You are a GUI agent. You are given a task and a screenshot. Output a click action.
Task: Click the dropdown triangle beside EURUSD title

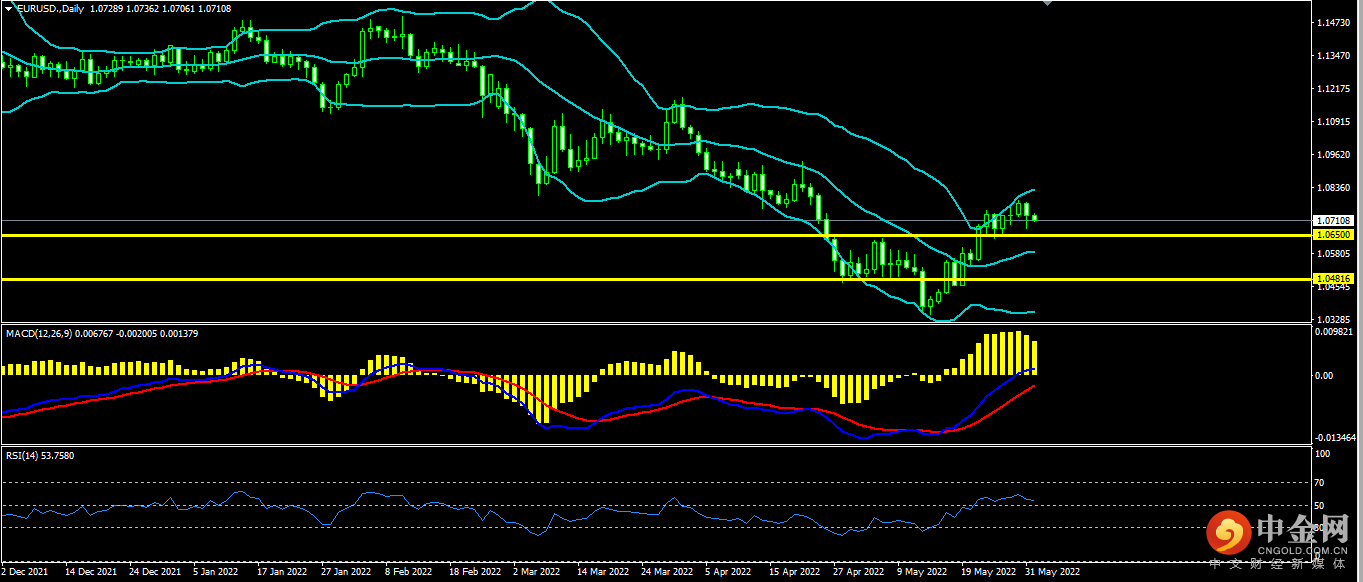[7, 8]
